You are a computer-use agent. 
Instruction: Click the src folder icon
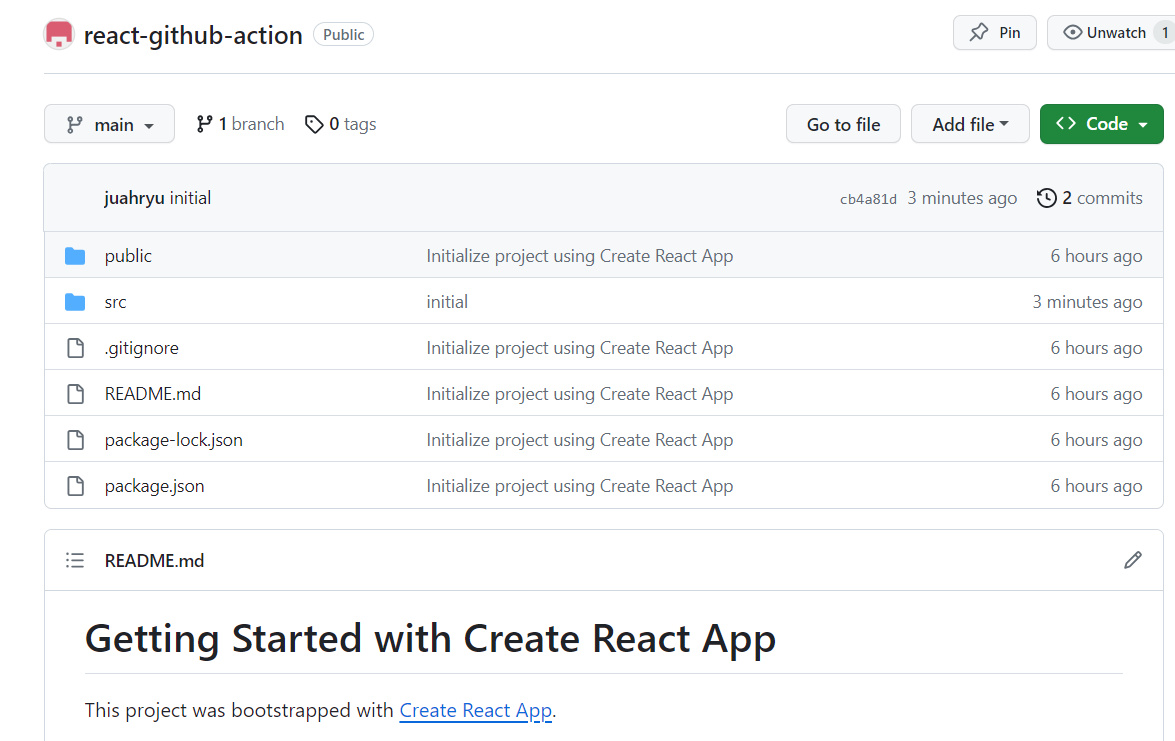click(x=75, y=302)
